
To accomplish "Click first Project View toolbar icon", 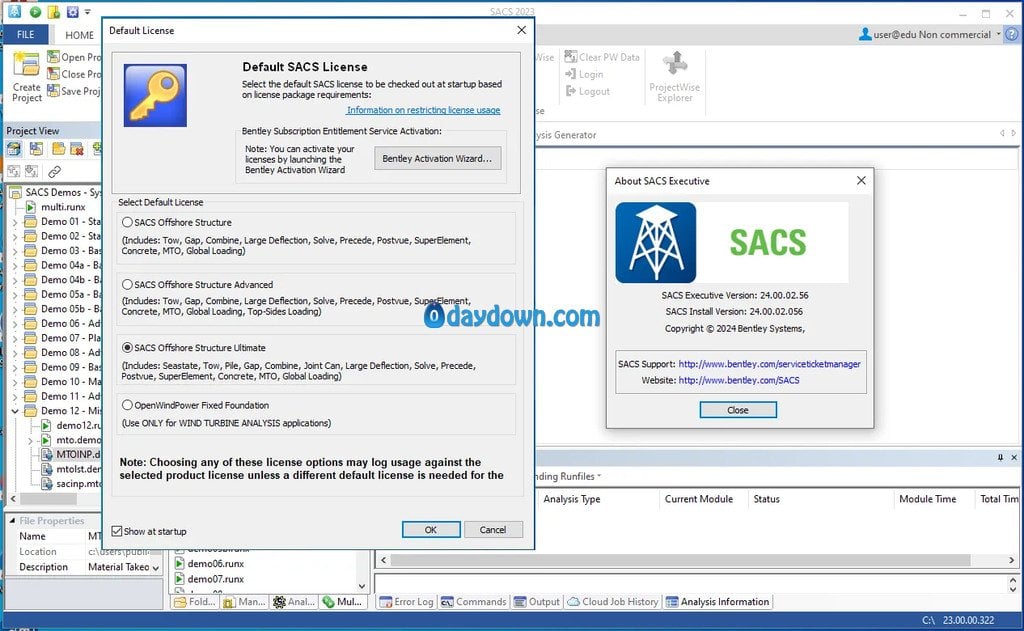I will (x=14, y=149).
